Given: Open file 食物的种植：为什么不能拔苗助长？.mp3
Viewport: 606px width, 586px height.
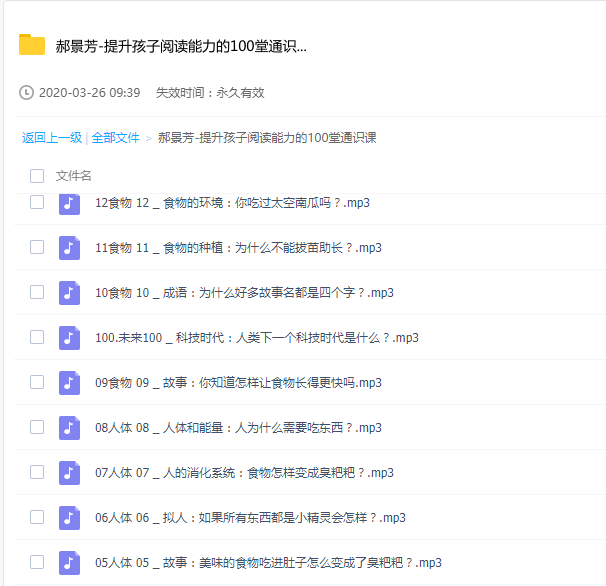Looking at the screenshot, I should click(x=238, y=248).
